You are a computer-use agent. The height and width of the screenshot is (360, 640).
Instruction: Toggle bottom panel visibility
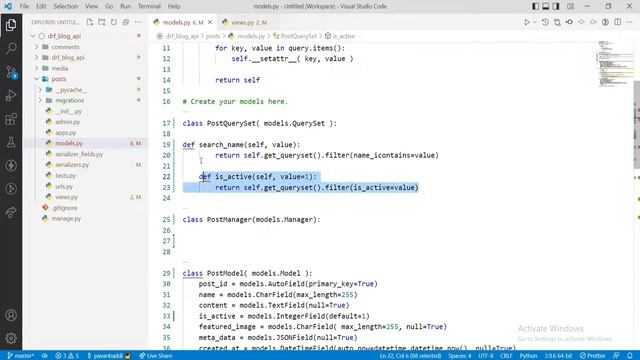[x=546, y=6]
